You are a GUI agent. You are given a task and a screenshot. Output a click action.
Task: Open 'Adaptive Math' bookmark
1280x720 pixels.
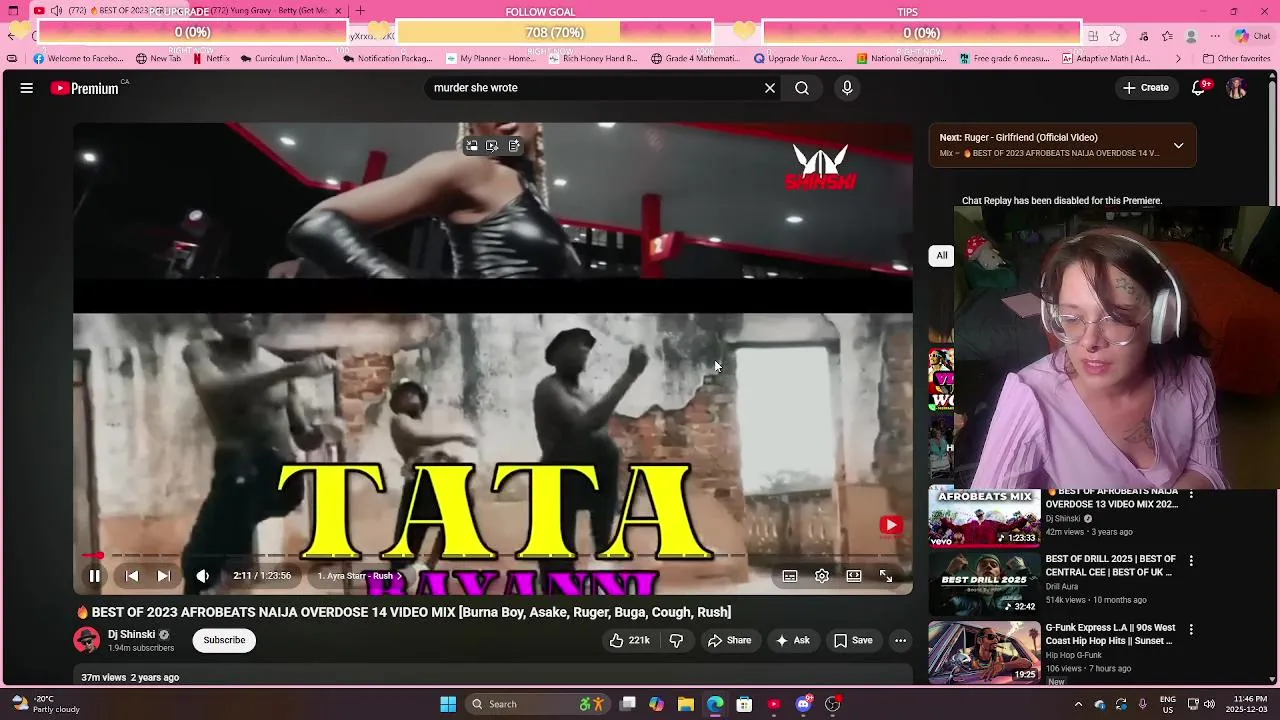pos(1106,59)
